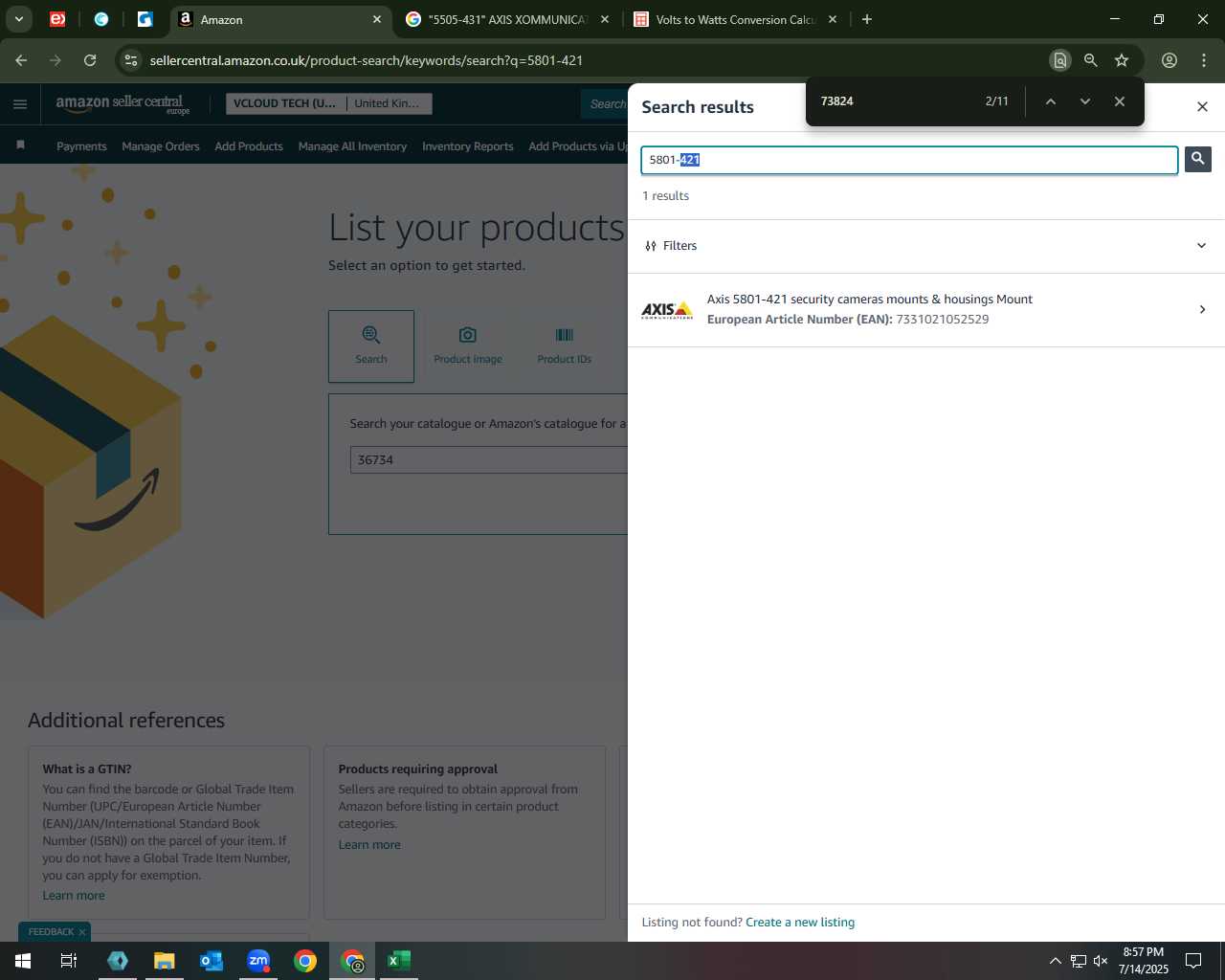Image resolution: width=1225 pixels, height=980 pixels.
Task: Go to previous find-in-page match
Action: 1050,101
